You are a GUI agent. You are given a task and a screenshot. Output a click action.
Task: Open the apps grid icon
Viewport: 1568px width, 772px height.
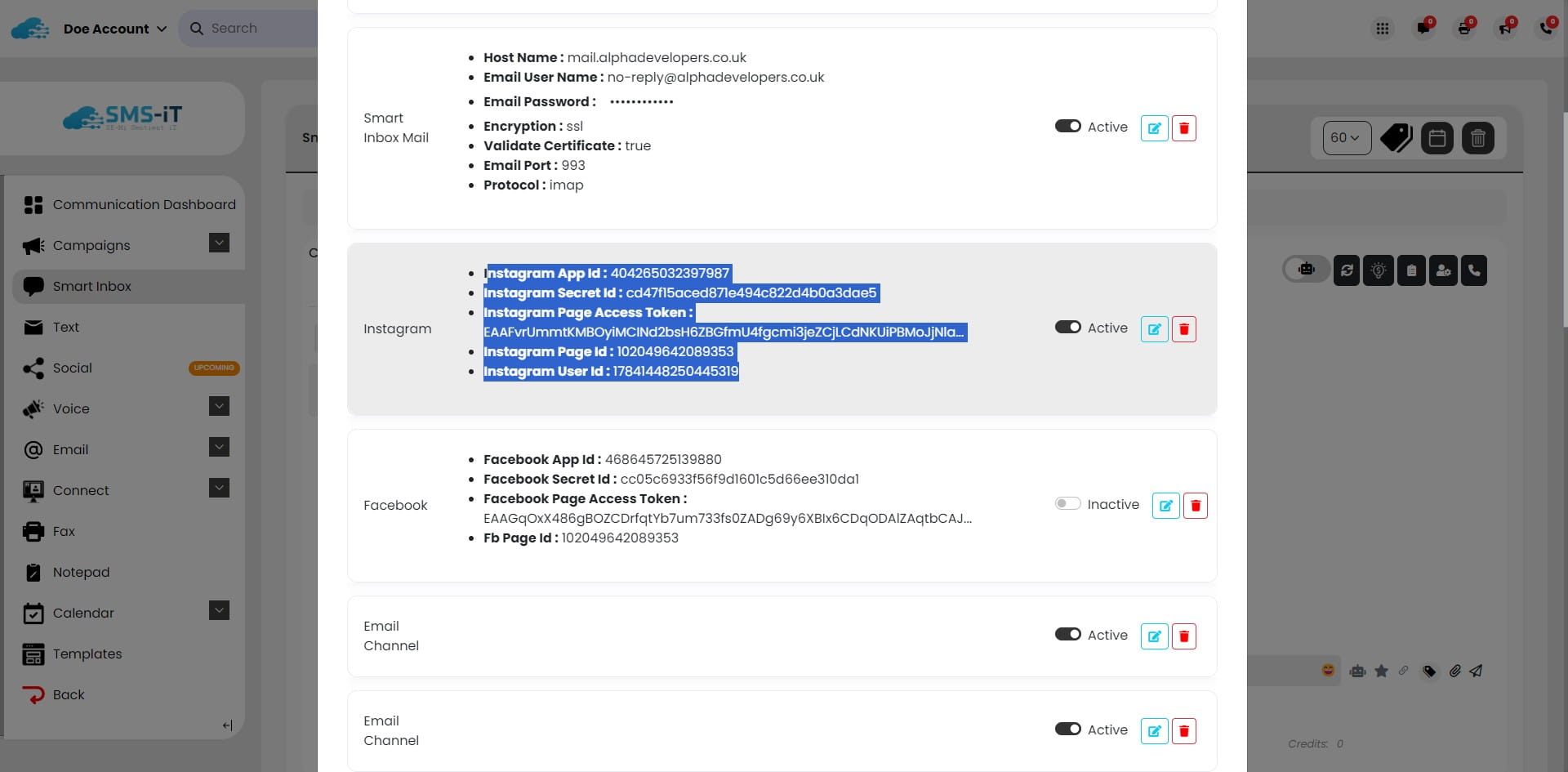[1382, 29]
